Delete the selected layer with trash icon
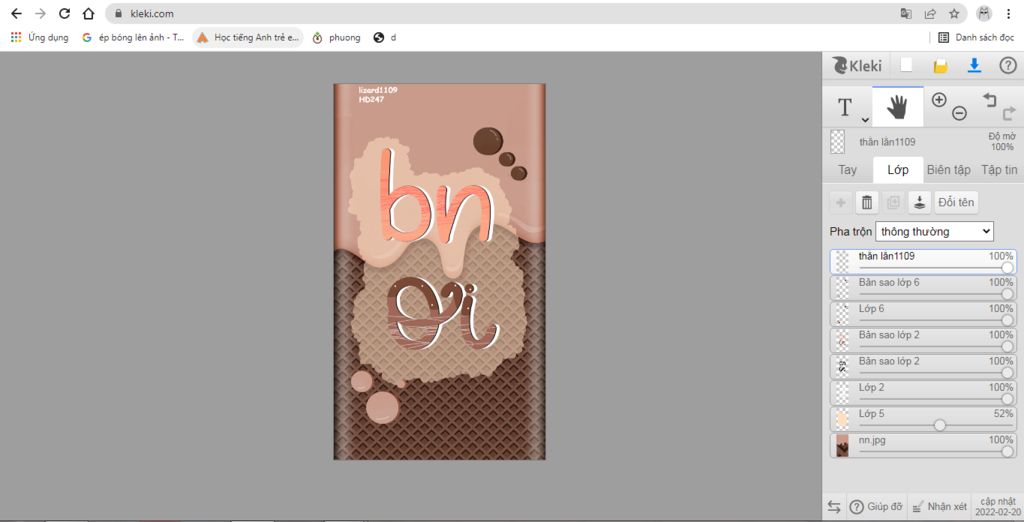The width and height of the screenshot is (1024, 522). (x=867, y=203)
